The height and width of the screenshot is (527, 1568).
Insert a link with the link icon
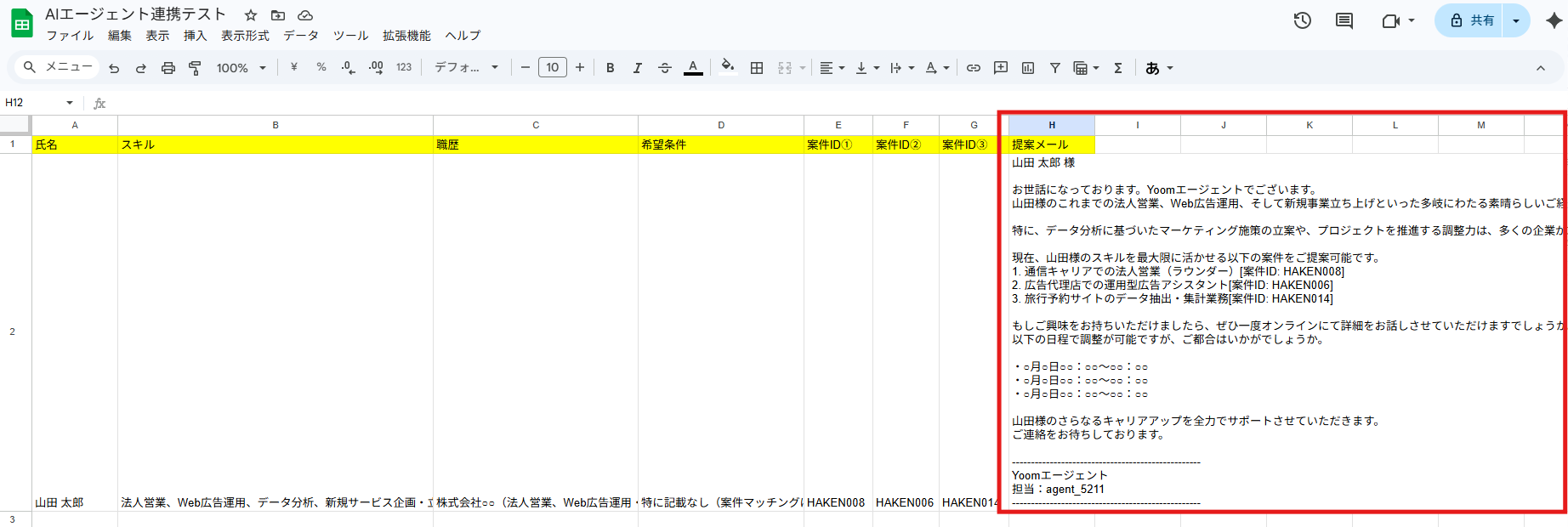[x=974, y=68]
